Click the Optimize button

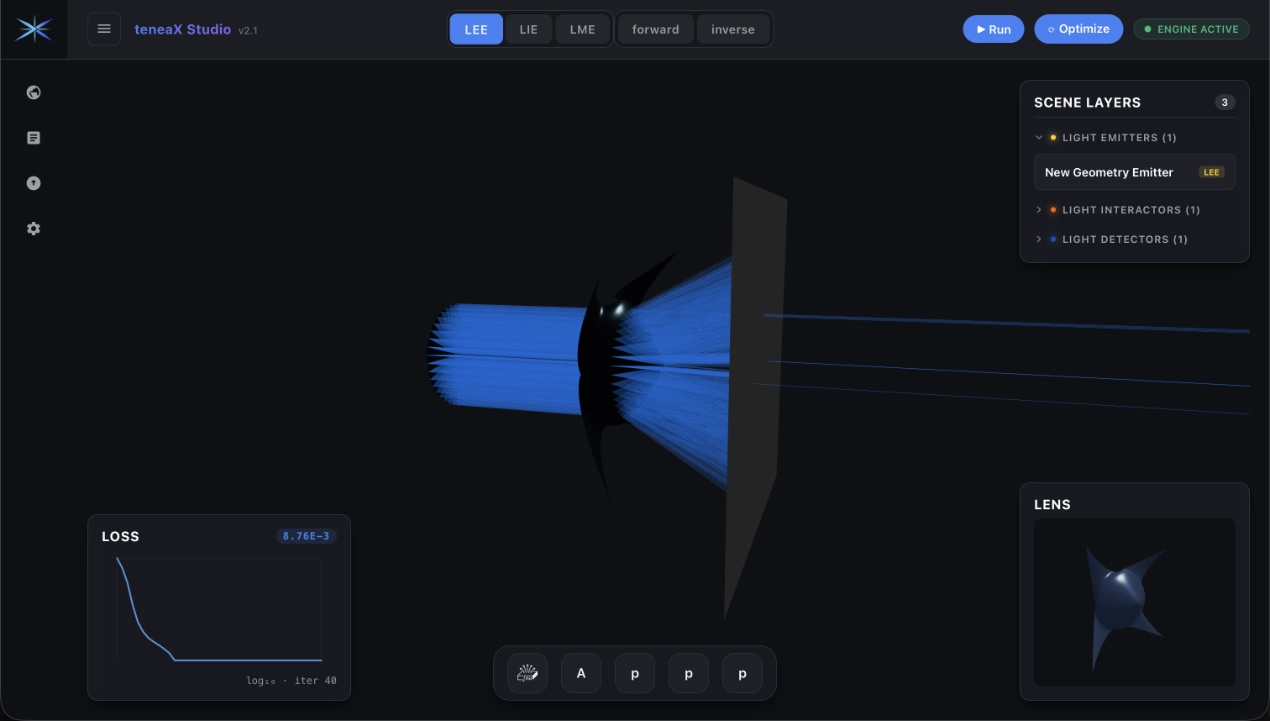1079,29
